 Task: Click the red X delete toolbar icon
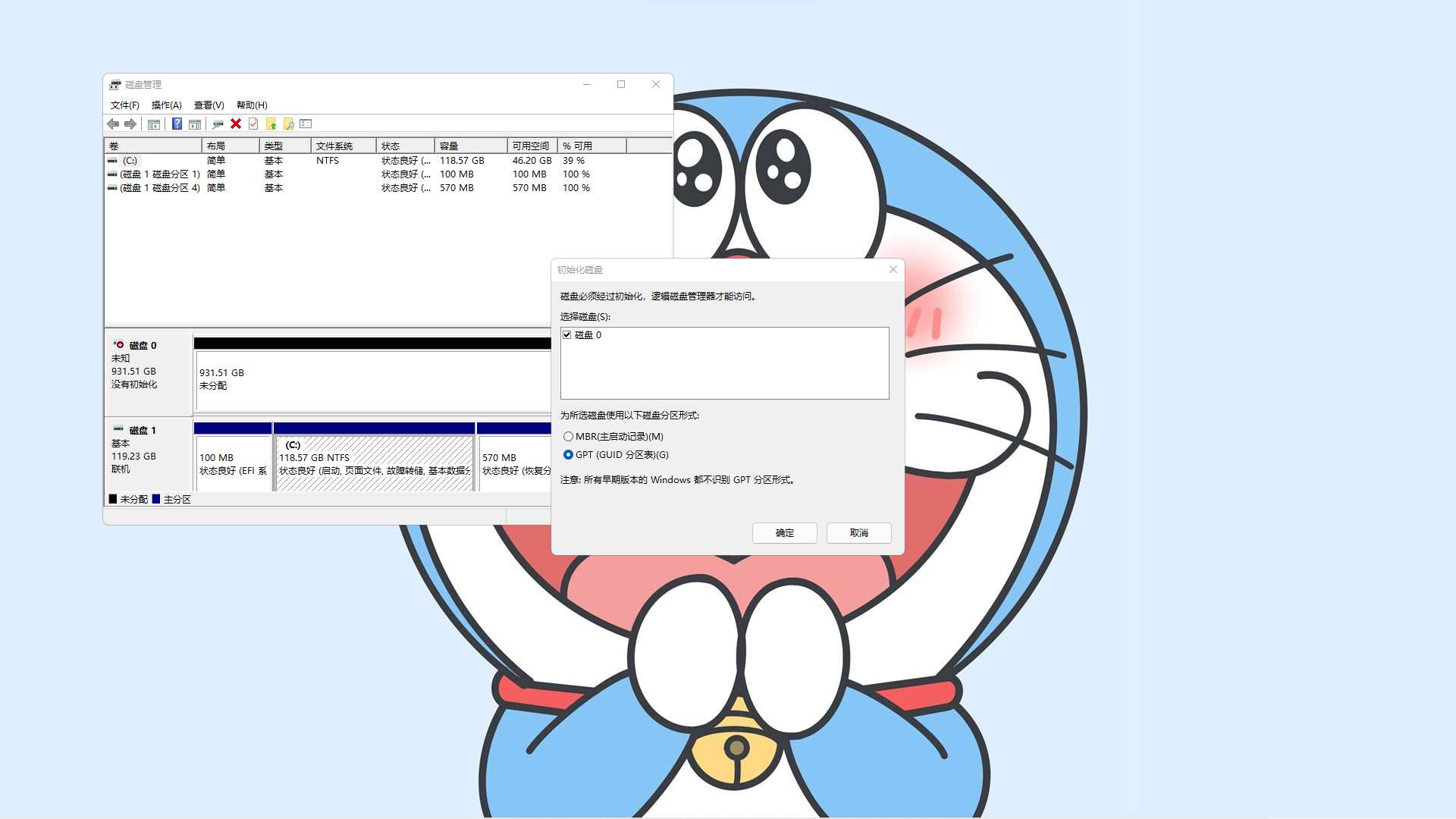click(236, 124)
